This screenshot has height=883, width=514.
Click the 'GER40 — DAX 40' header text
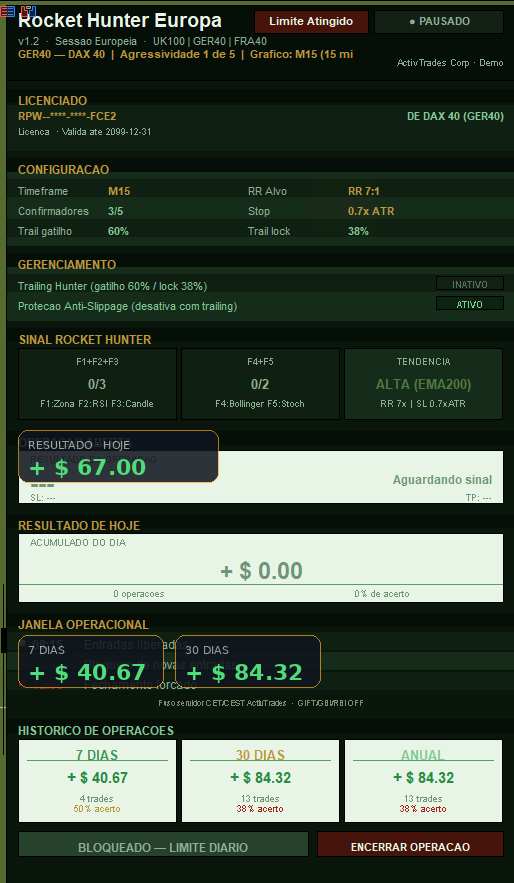(61, 55)
